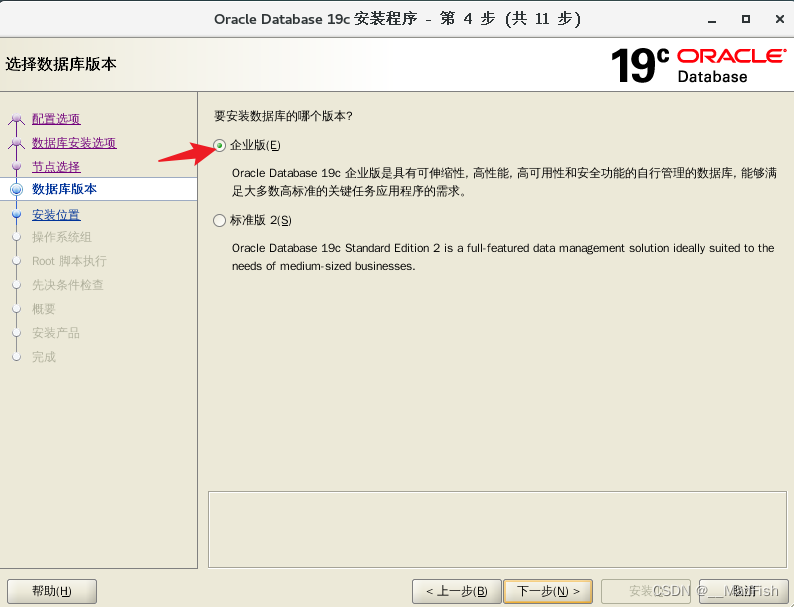Minimize the installer window
Image resolution: width=794 pixels, height=607 pixels.
[712, 20]
